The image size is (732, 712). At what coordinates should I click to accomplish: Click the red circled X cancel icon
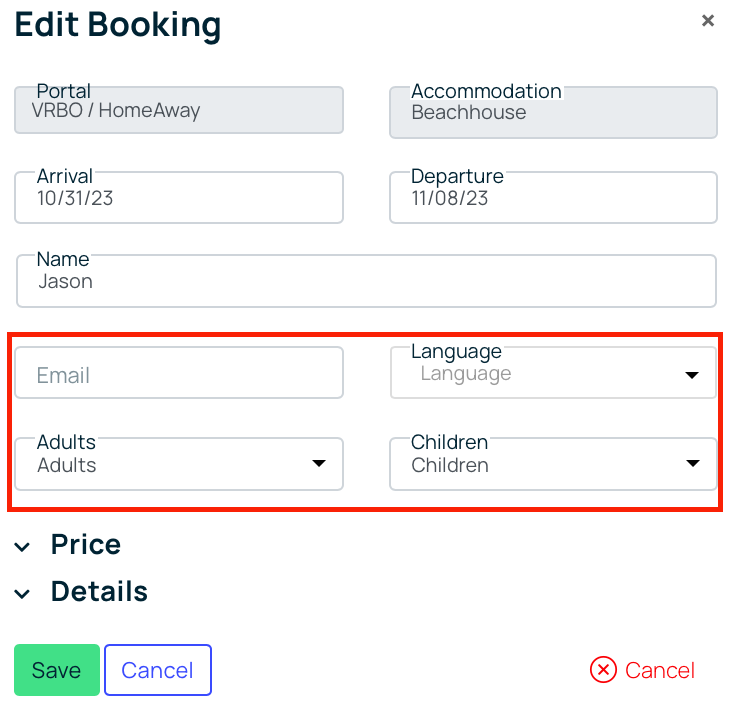(603, 670)
